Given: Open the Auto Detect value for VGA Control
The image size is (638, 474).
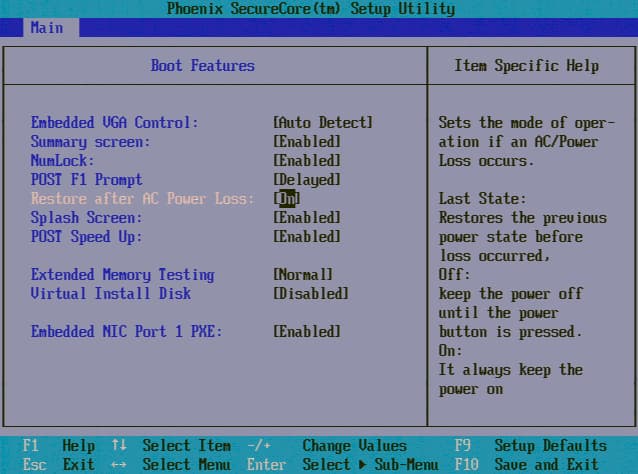Looking at the screenshot, I should (x=322, y=123).
